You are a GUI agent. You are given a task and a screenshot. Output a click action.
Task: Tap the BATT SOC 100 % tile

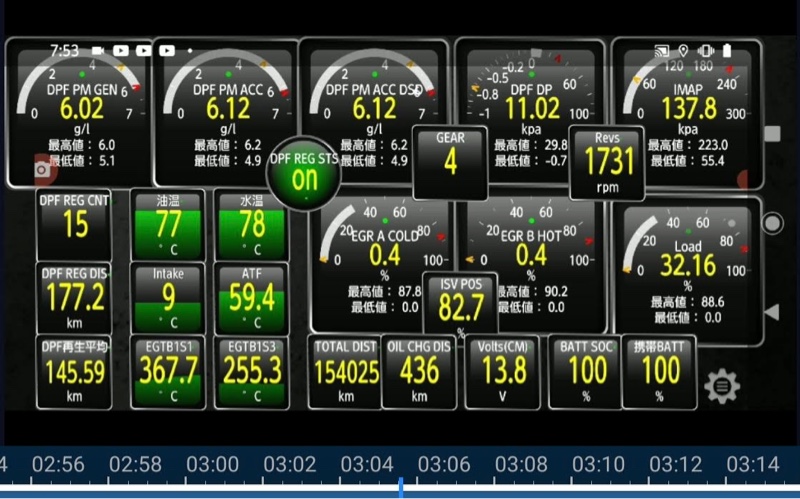(586, 372)
